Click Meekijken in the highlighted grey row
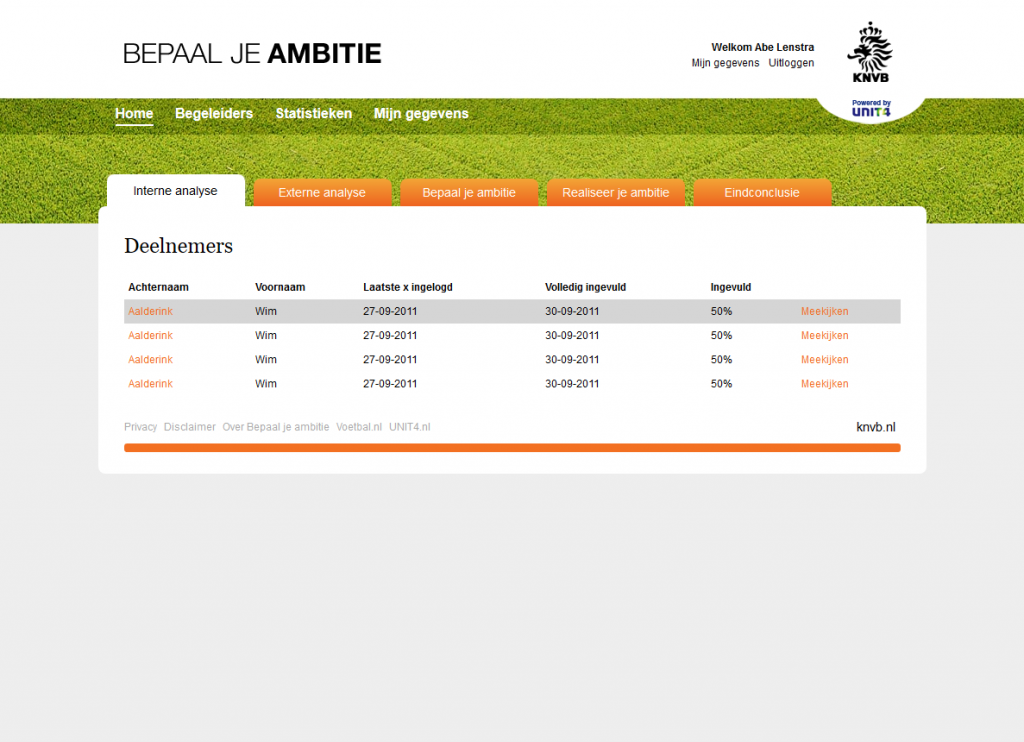 824,312
